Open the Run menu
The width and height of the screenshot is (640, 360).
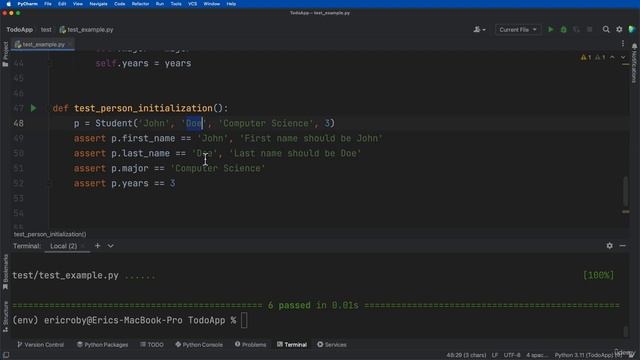[160, 4]
